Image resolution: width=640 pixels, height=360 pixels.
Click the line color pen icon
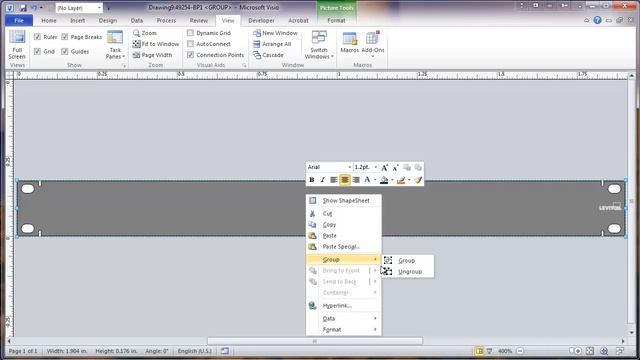coord(401,180)
